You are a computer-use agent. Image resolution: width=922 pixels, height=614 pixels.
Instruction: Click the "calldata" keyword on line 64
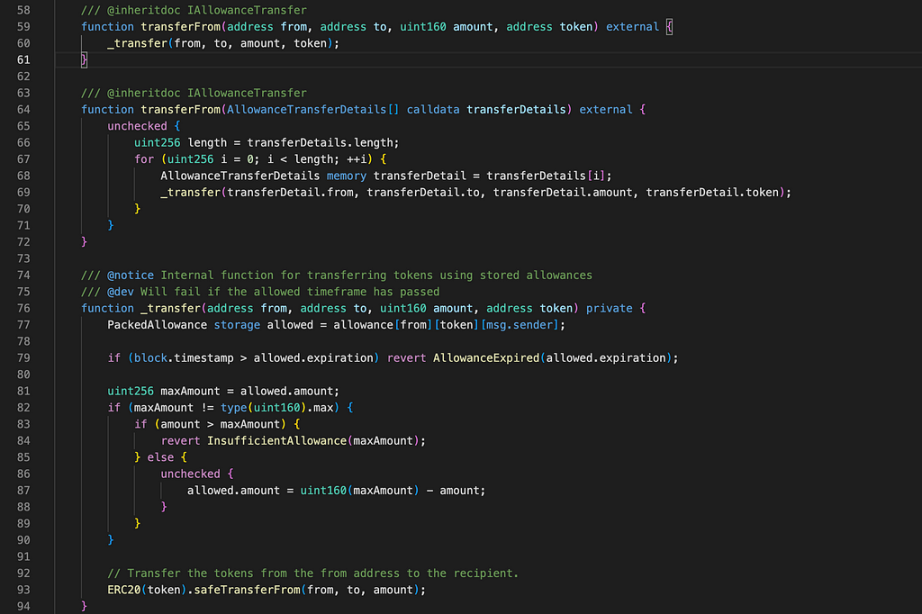tap(433, 109)
